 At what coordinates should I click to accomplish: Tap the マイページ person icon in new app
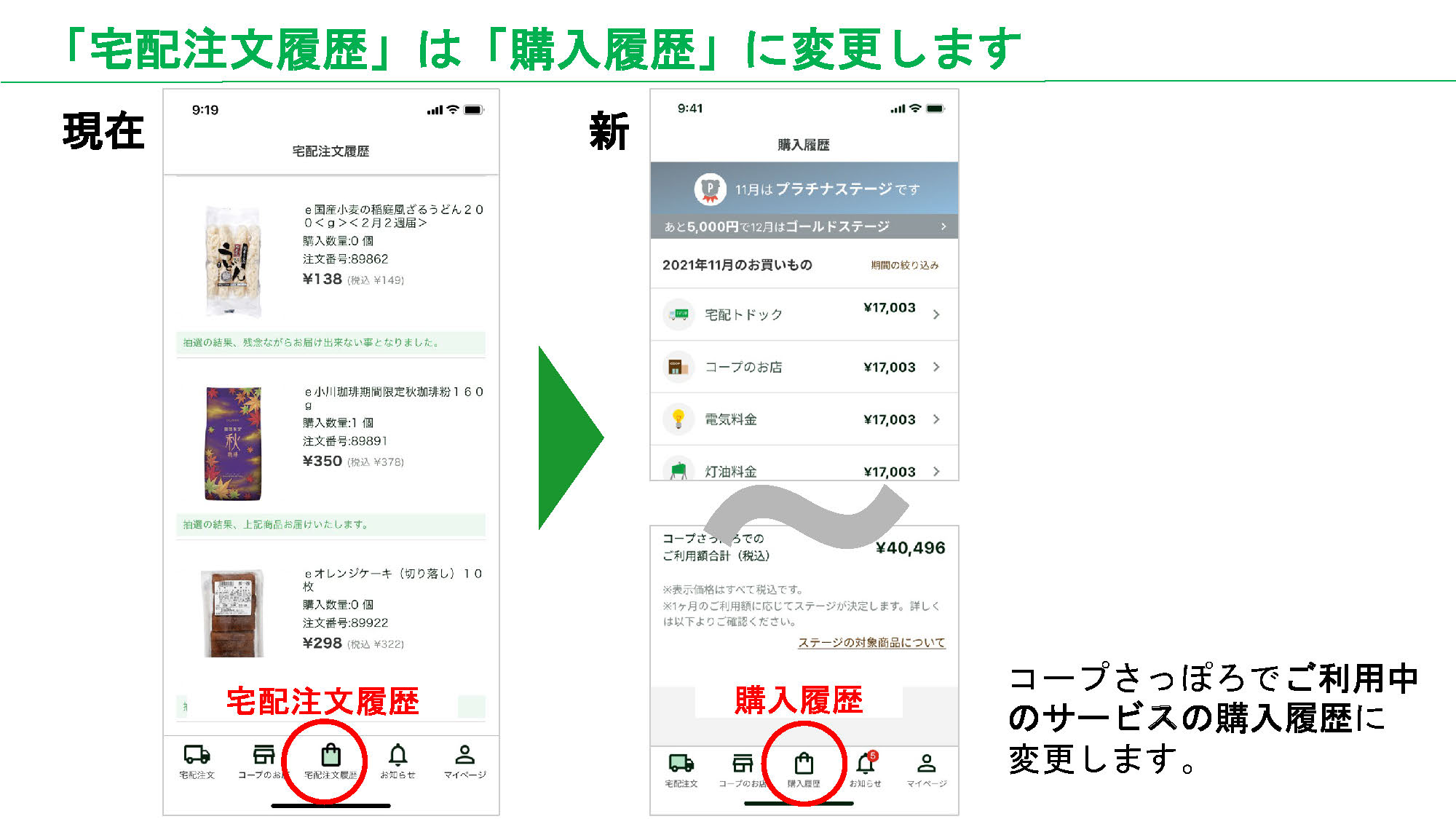tap(926, 763)
